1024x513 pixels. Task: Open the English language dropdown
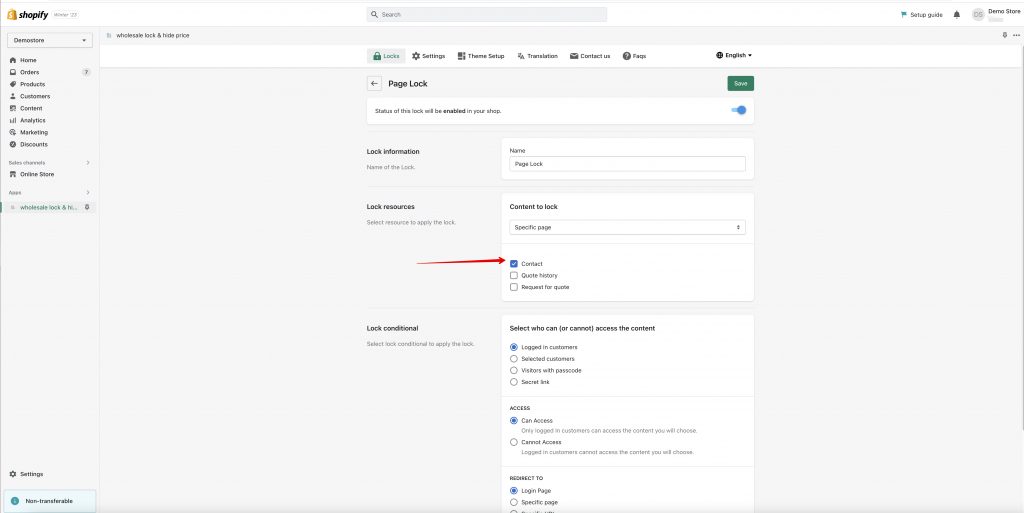tap(734, 55)
